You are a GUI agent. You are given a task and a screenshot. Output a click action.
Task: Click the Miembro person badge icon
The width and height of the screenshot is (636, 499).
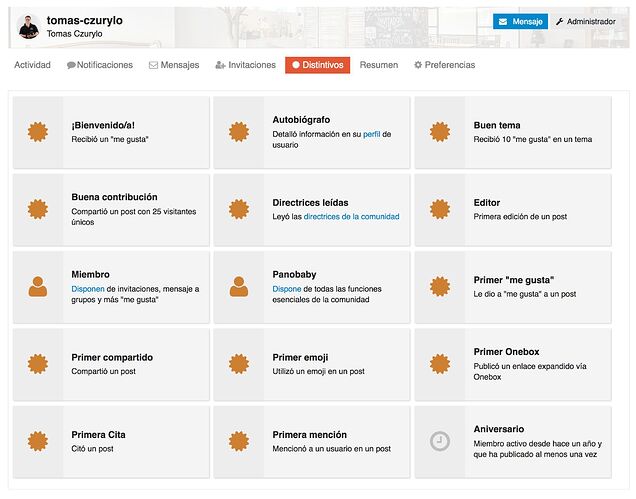(x=38, y=287)
